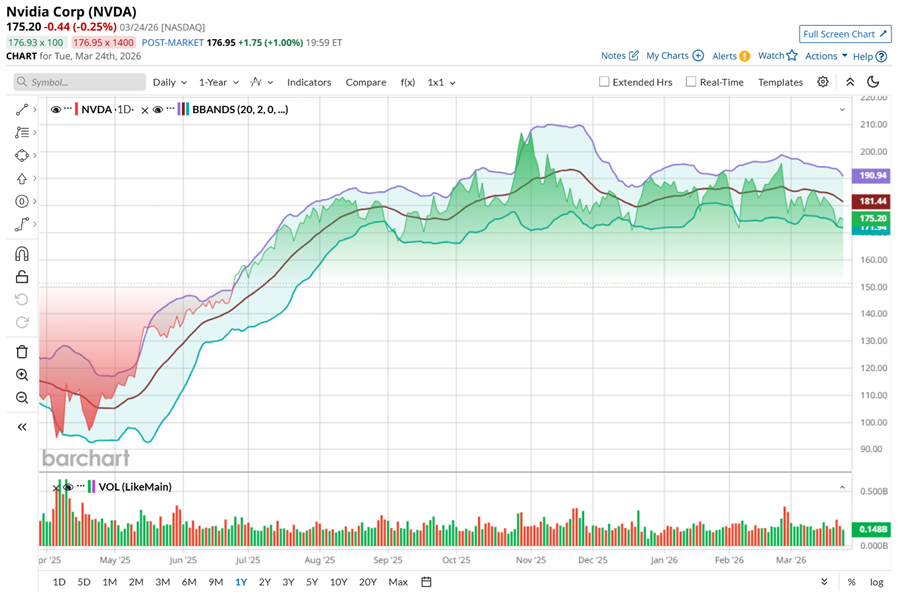Switch to dark mode moon icon

point(873,82)
